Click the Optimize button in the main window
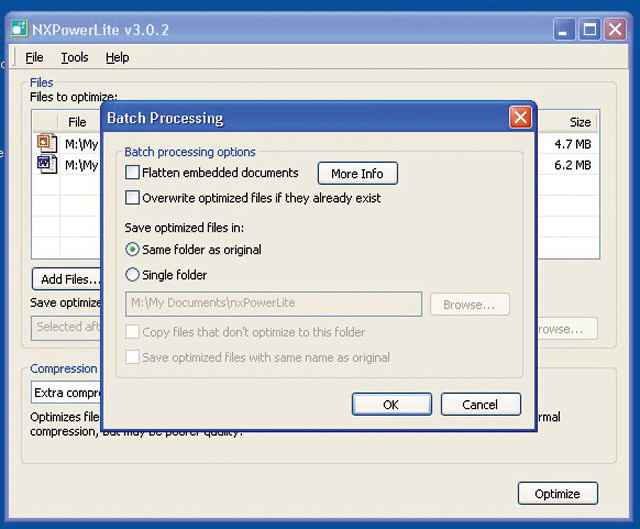Screen dimensions: 640x529 (558, 493)
